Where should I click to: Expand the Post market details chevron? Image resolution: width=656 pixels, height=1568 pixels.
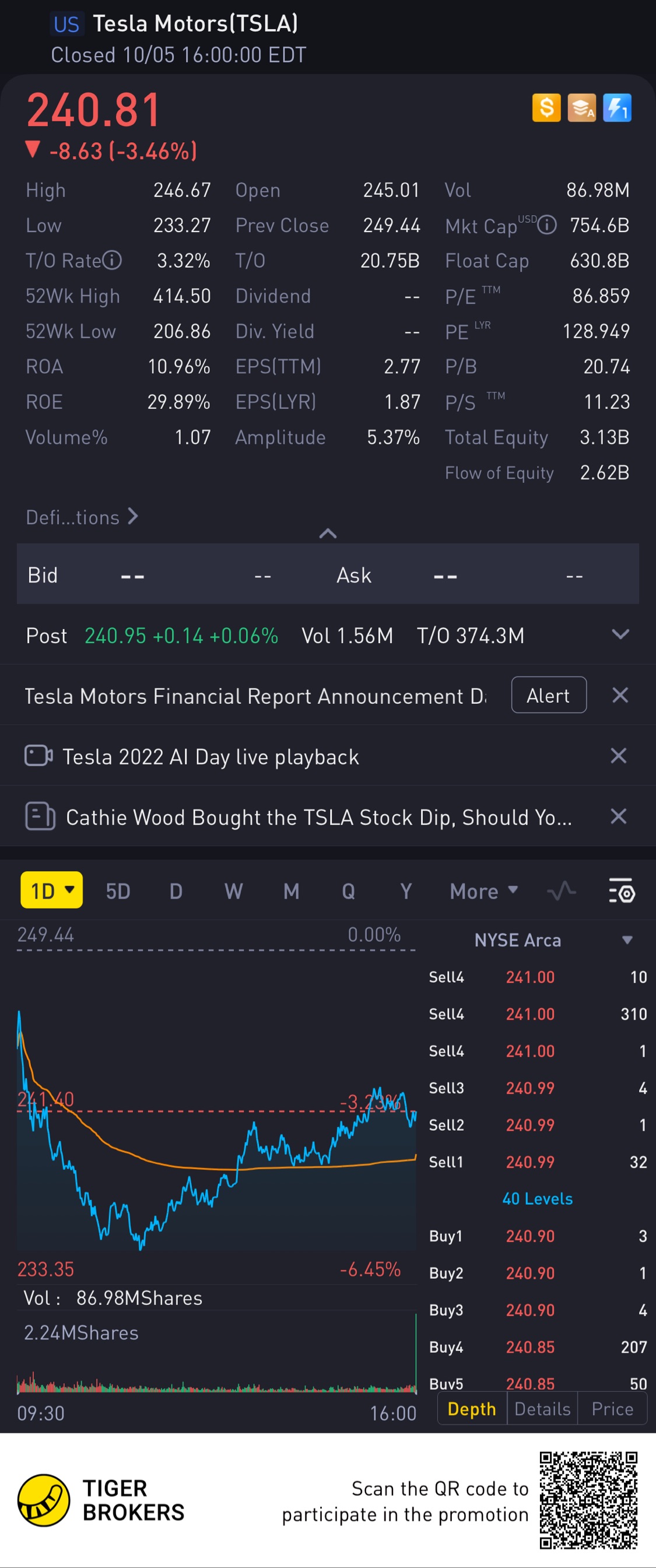pyautogui.click(x=620, y=635)
